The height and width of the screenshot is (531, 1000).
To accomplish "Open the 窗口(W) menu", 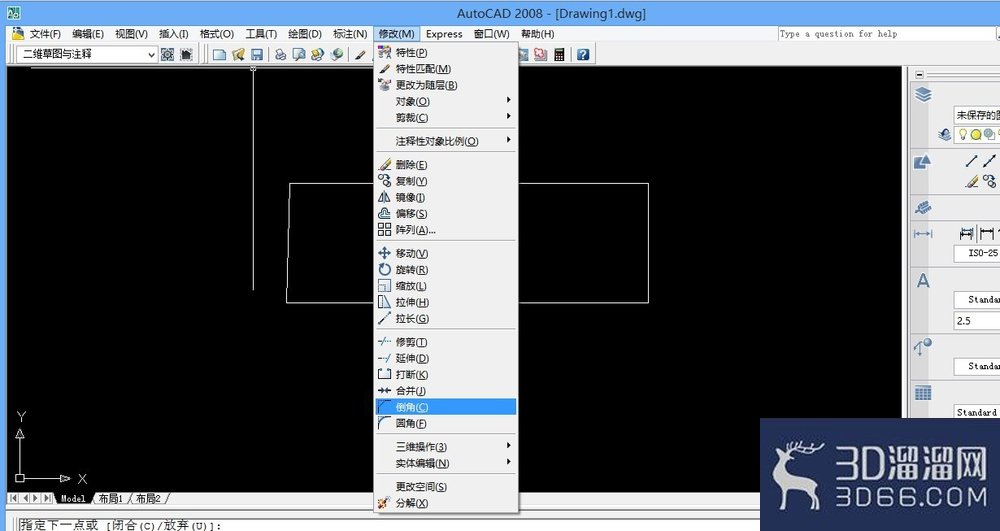I will coord(492,34).
